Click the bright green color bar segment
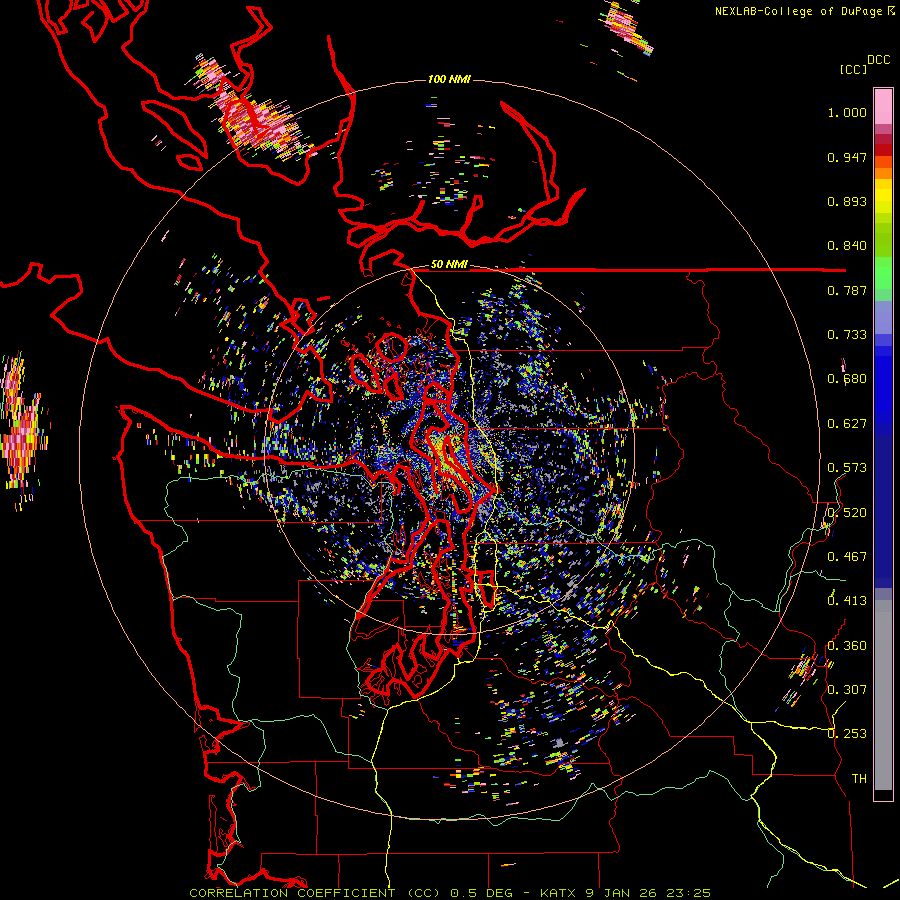The image size is (900, 900). pyautogui.click(x=883, y=273)
